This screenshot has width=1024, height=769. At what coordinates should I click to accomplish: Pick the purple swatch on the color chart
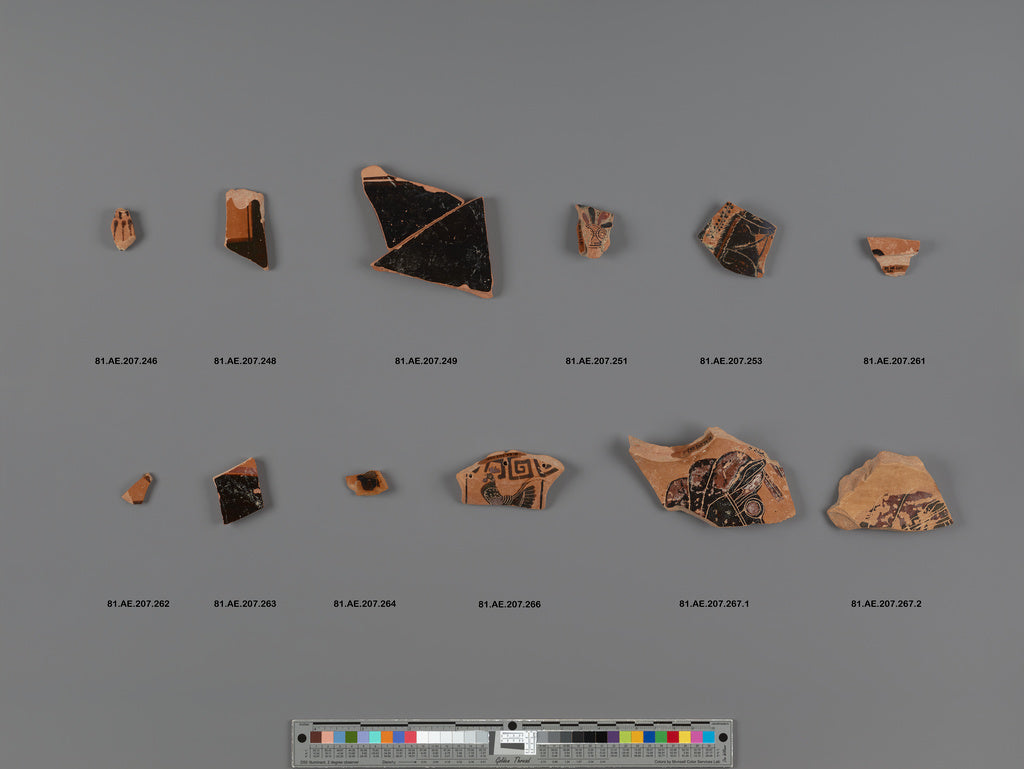(613, 737)
